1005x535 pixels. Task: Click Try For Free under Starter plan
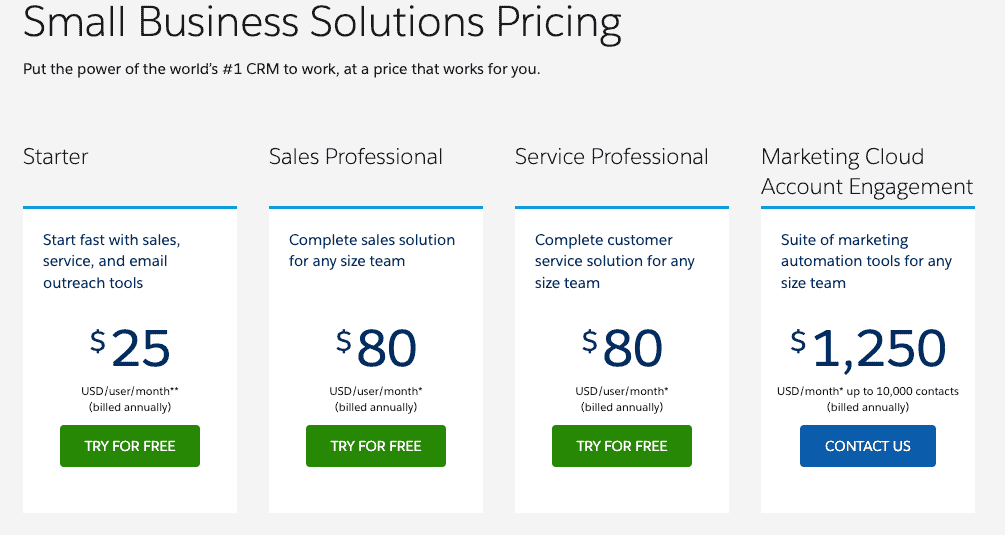[x=129, y=446]
